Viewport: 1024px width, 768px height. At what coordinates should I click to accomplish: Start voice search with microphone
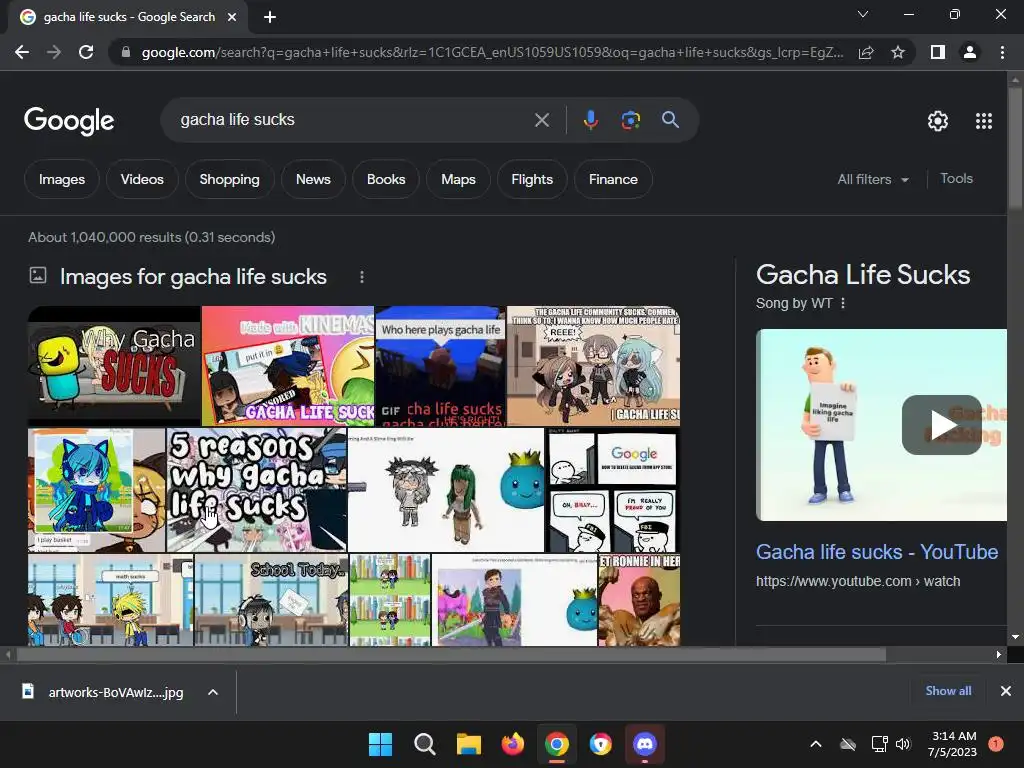(x=590, y=120)
